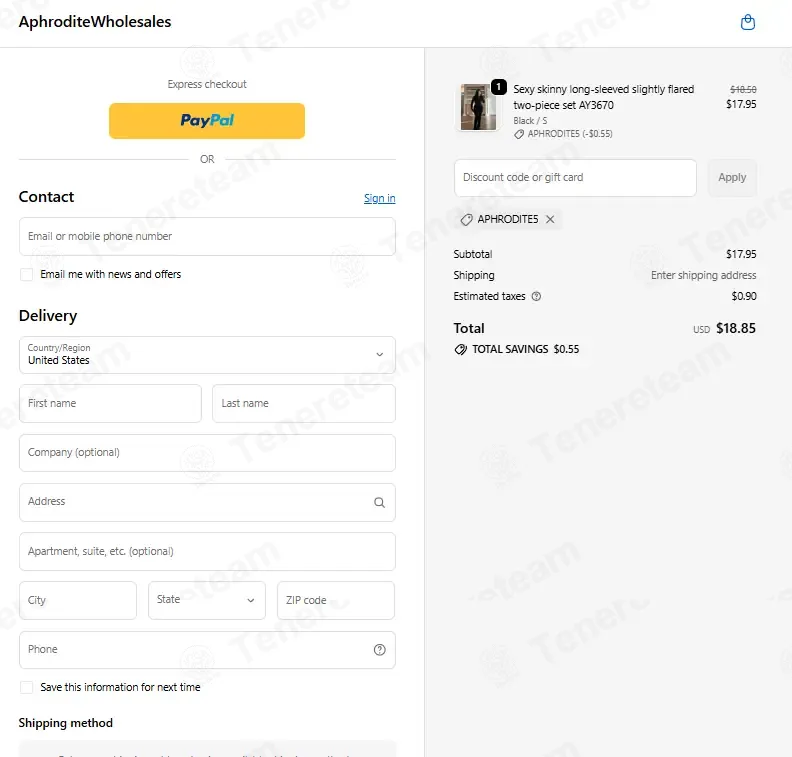Image resolution: width=792 pixels, height=757 pixels.
Task: Select the product thumbnail image
Action: click(x=477, y=108)
